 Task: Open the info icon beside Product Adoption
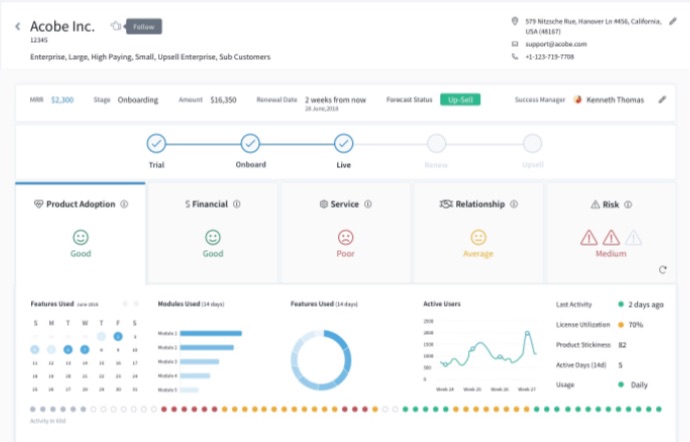124,204
